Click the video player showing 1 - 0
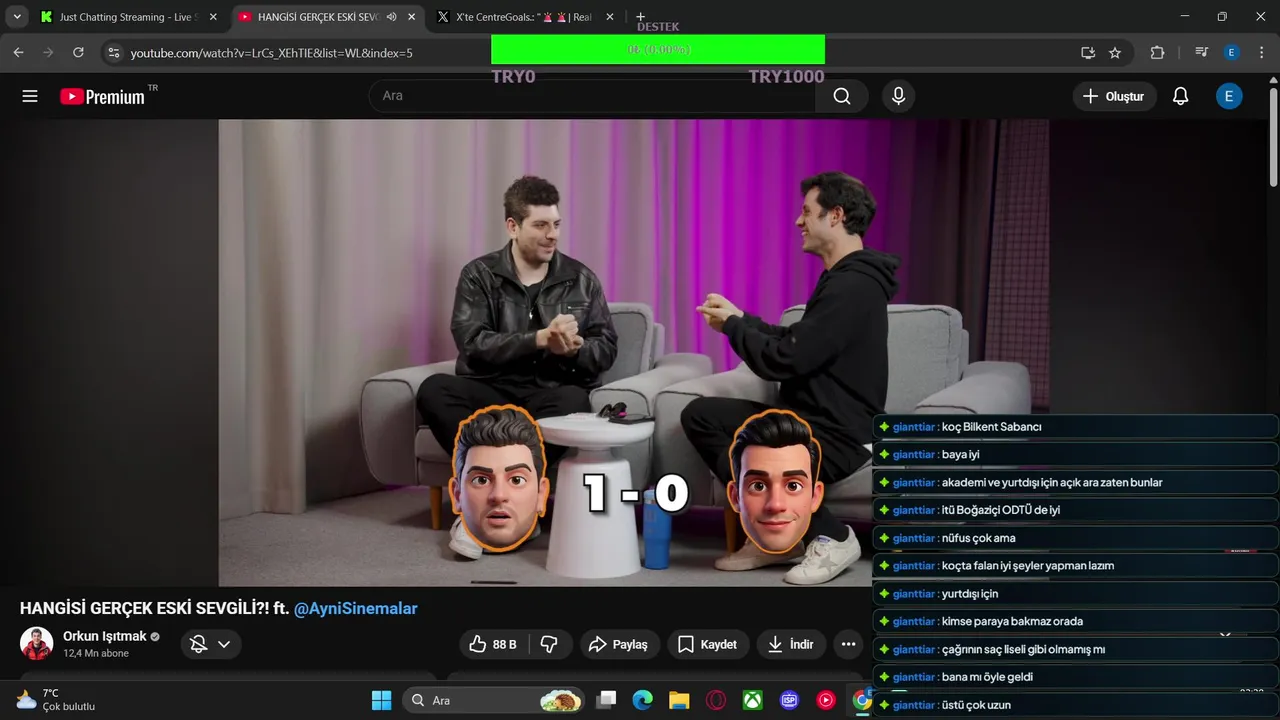 [x=634, y=352]
